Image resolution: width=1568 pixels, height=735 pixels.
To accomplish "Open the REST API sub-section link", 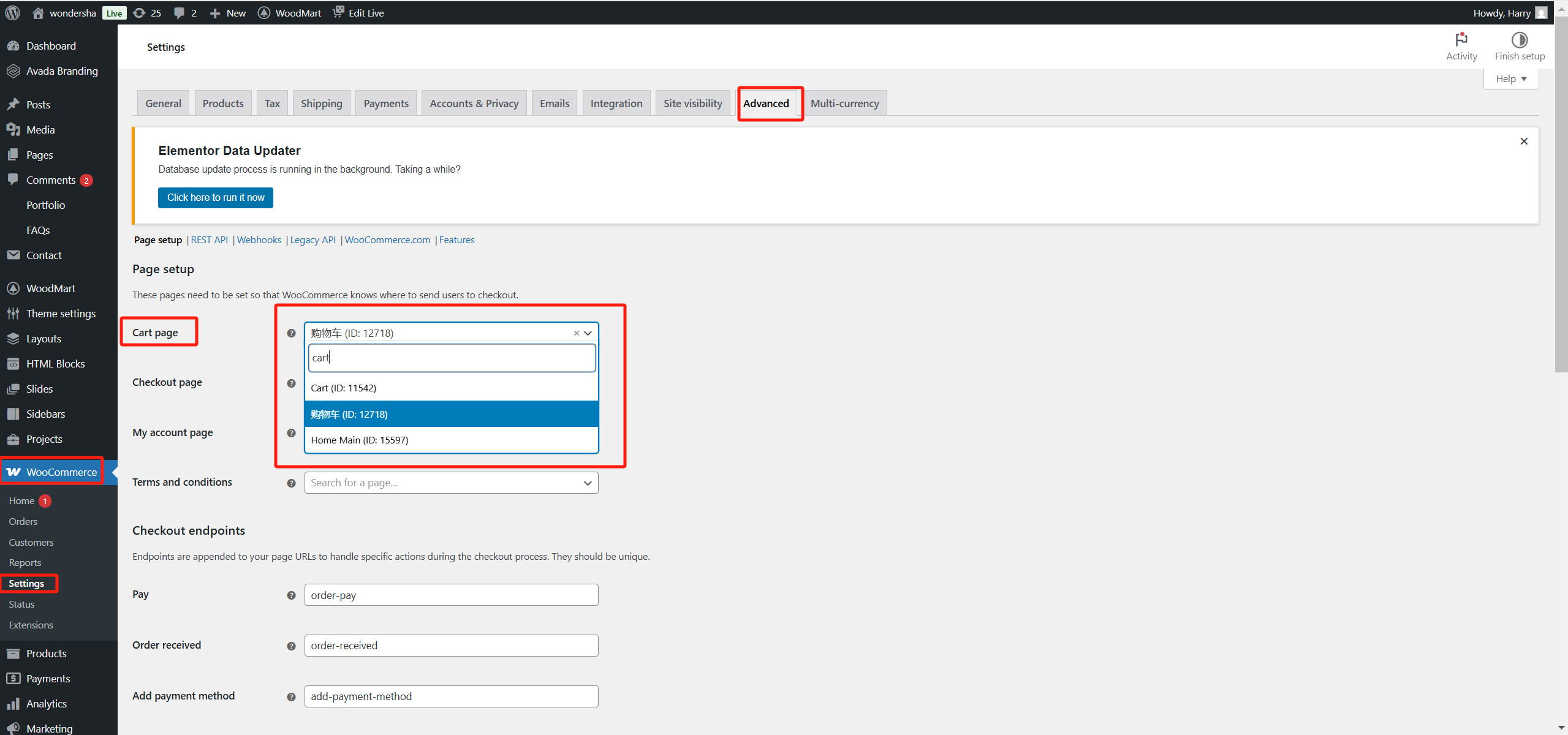I will click(209, 240).
